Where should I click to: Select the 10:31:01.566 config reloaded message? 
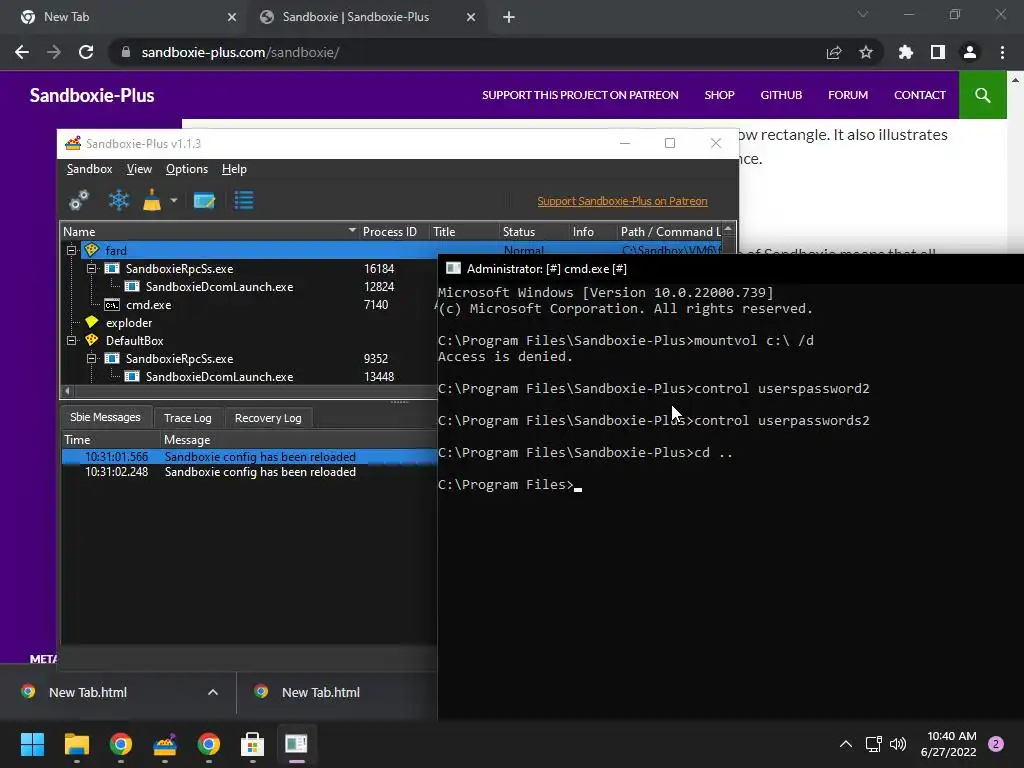tap(249, 456)
